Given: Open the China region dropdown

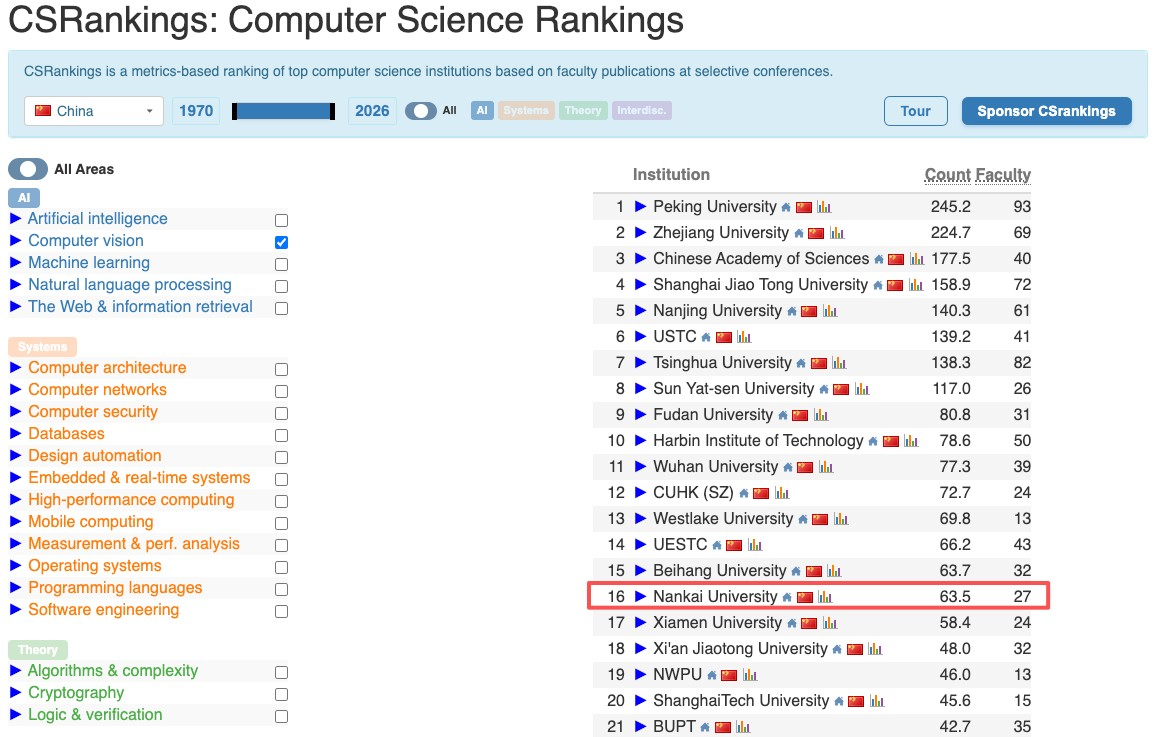Looking at the screenshot, I should point(94,111).
